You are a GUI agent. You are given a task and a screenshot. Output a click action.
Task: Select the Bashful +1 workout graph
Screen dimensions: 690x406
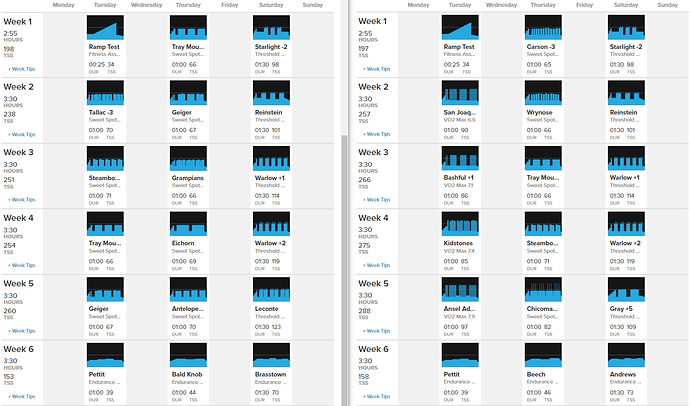pos(460,158)
